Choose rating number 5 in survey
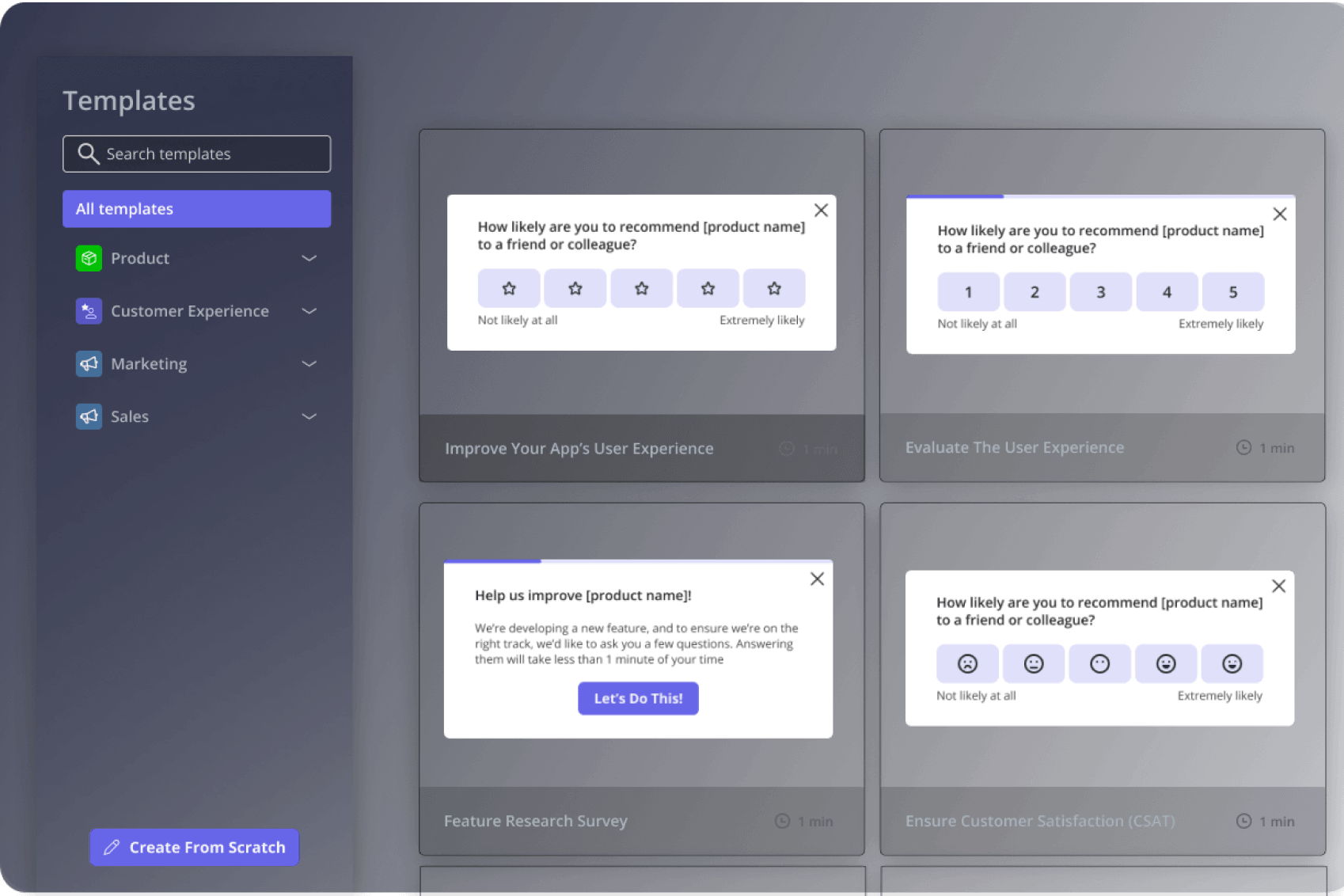This screenshot has height=896, width=1344. pos(1232,292)
